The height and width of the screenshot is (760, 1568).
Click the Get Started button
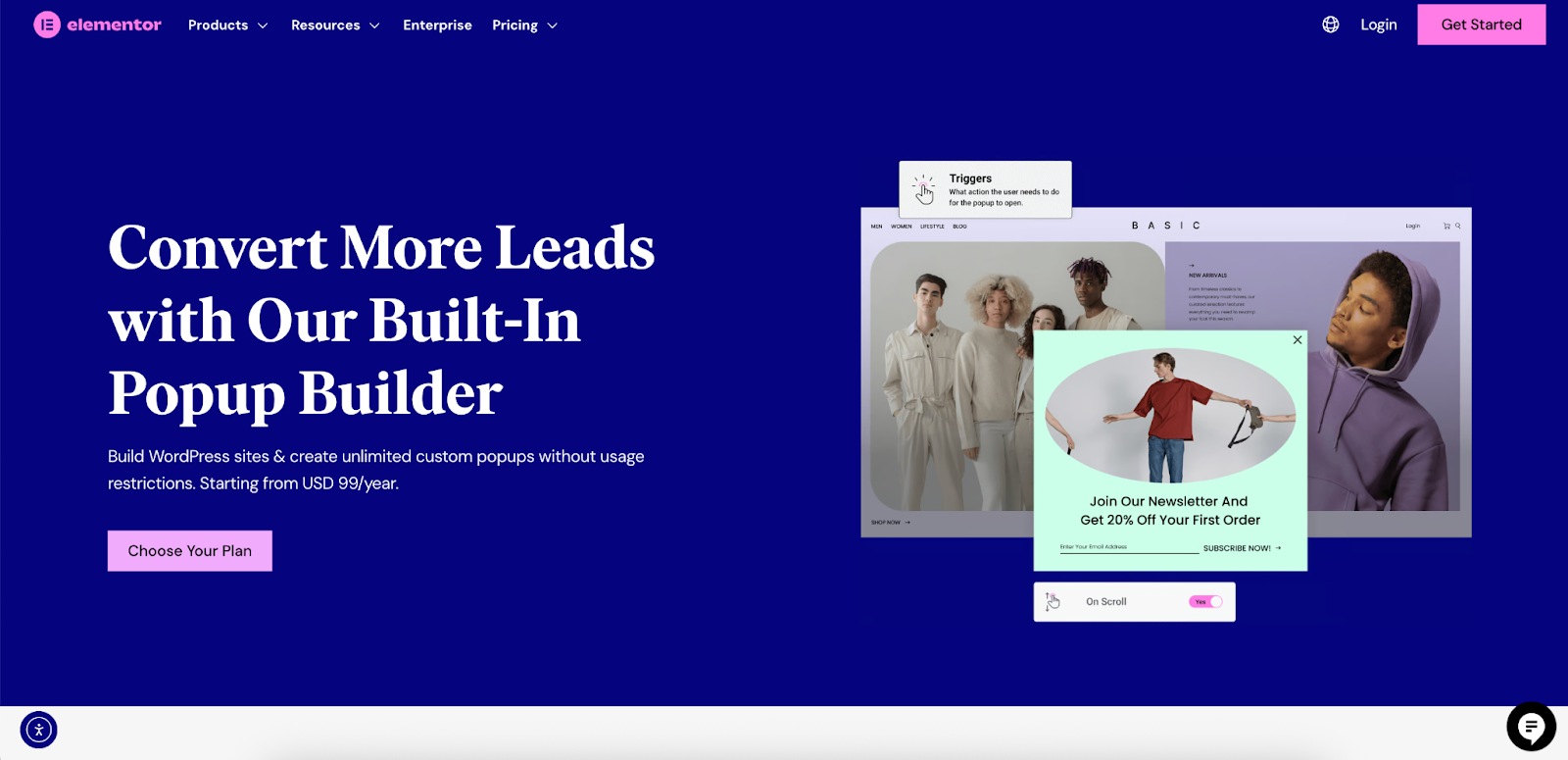click(1481, 25)
